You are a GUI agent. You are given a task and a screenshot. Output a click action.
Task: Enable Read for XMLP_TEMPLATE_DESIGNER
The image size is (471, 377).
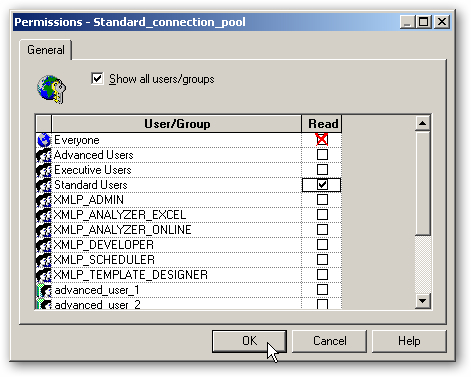pyautogui.click(x=322, y=275)
